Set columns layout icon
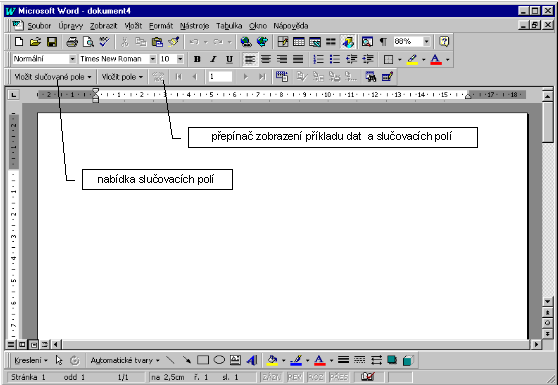Viewport: 558px width, 385px height. (x=331, y=42)
